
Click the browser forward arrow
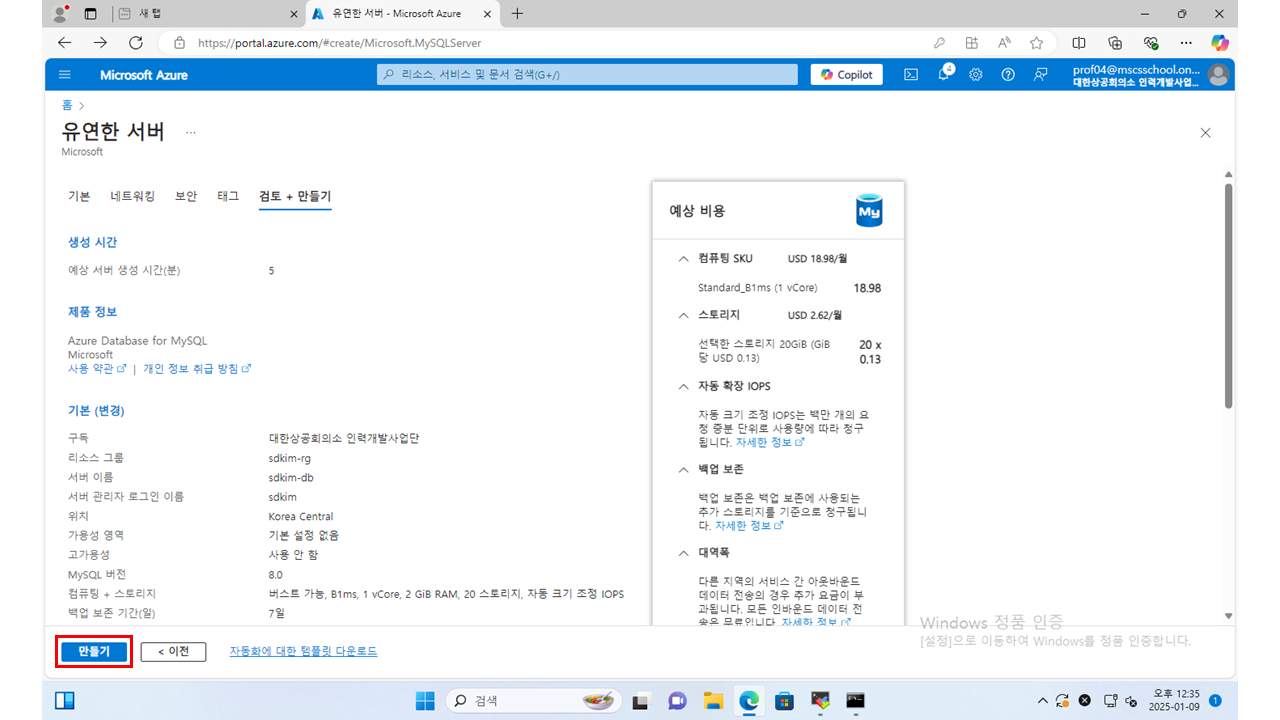pos(100,43)
